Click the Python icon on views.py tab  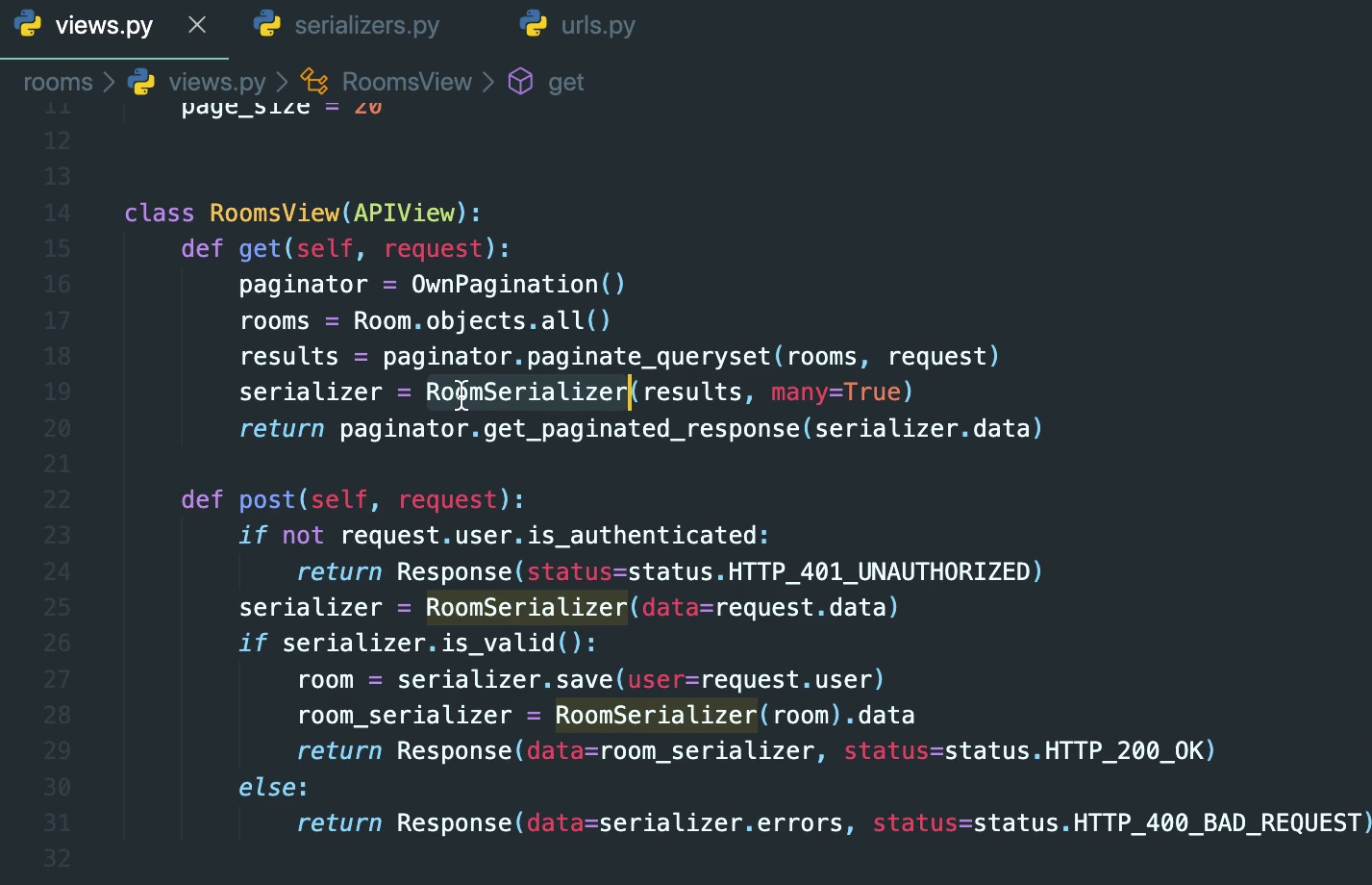click(27, 25)
